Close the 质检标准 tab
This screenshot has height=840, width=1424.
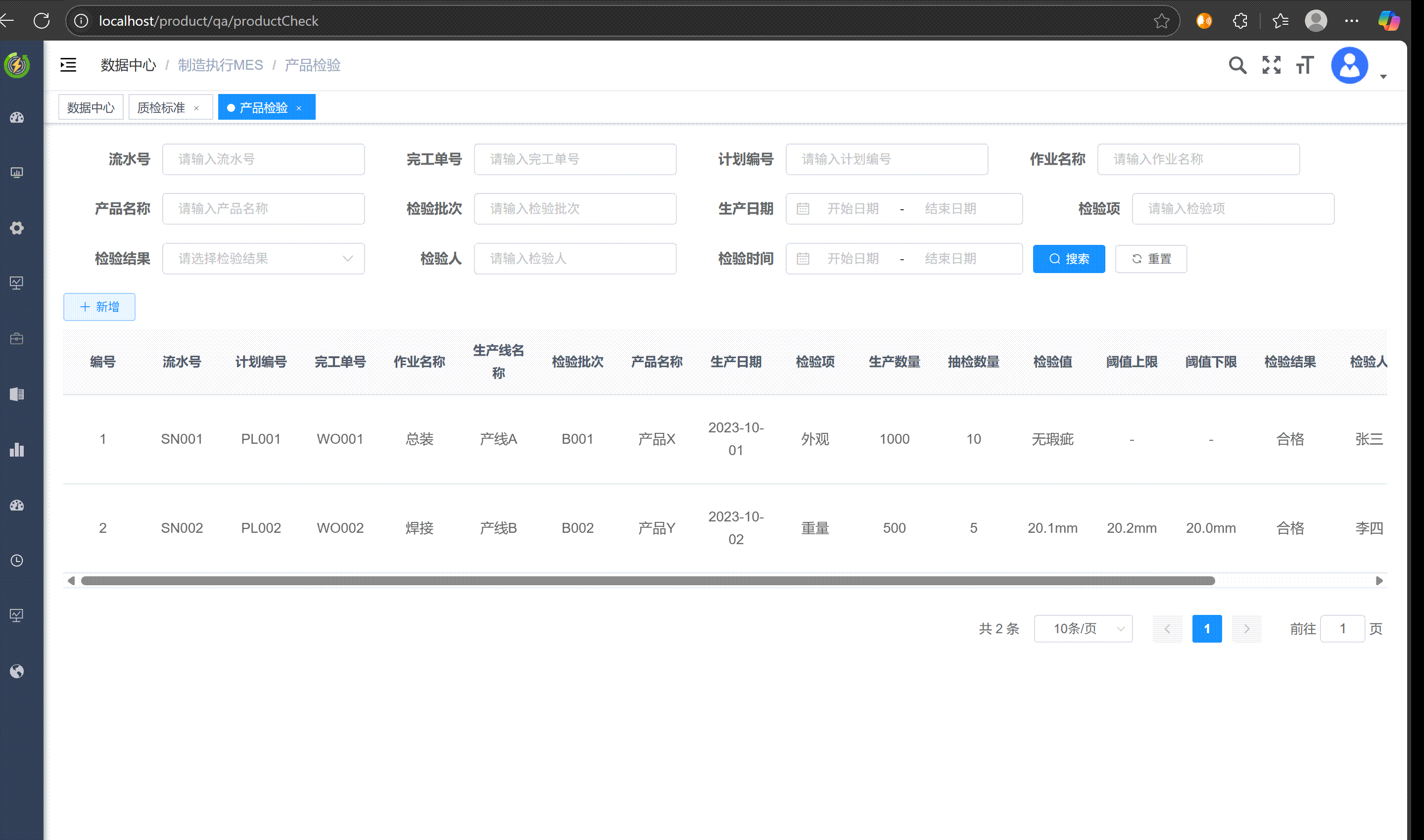(196, 108)
